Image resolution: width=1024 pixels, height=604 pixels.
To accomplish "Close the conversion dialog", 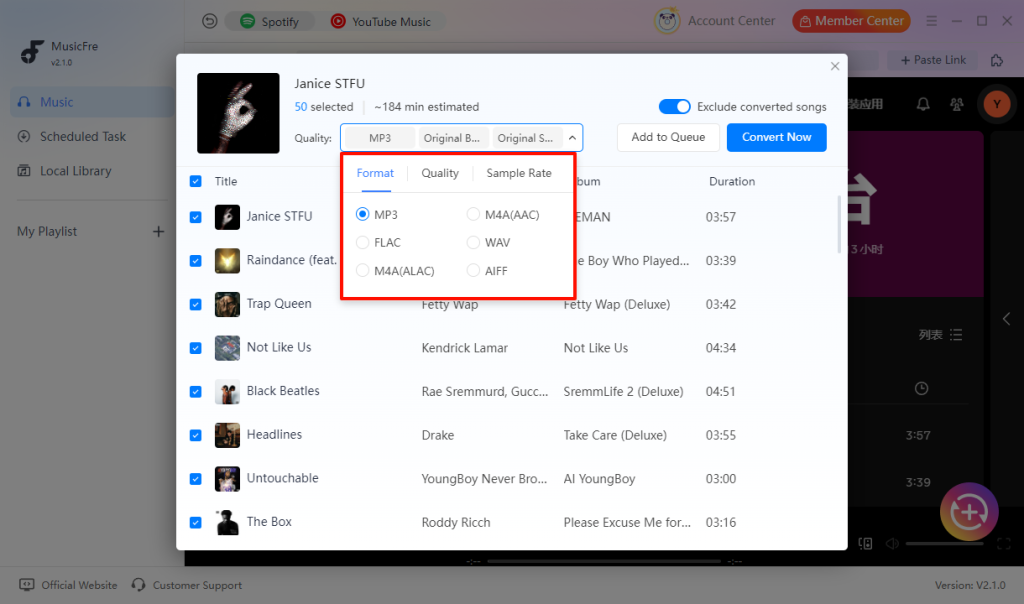I will click(x=835, y=66).
